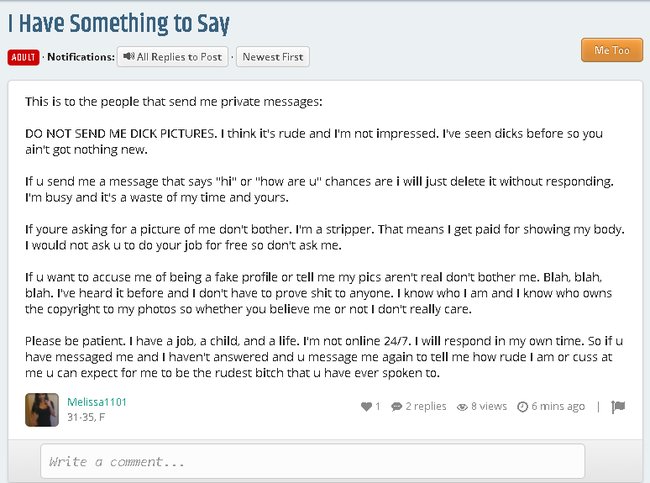The image size is (650, 483).
Task: Open Melissa1101's avatar thumbnail
Action: coord(42,410)
